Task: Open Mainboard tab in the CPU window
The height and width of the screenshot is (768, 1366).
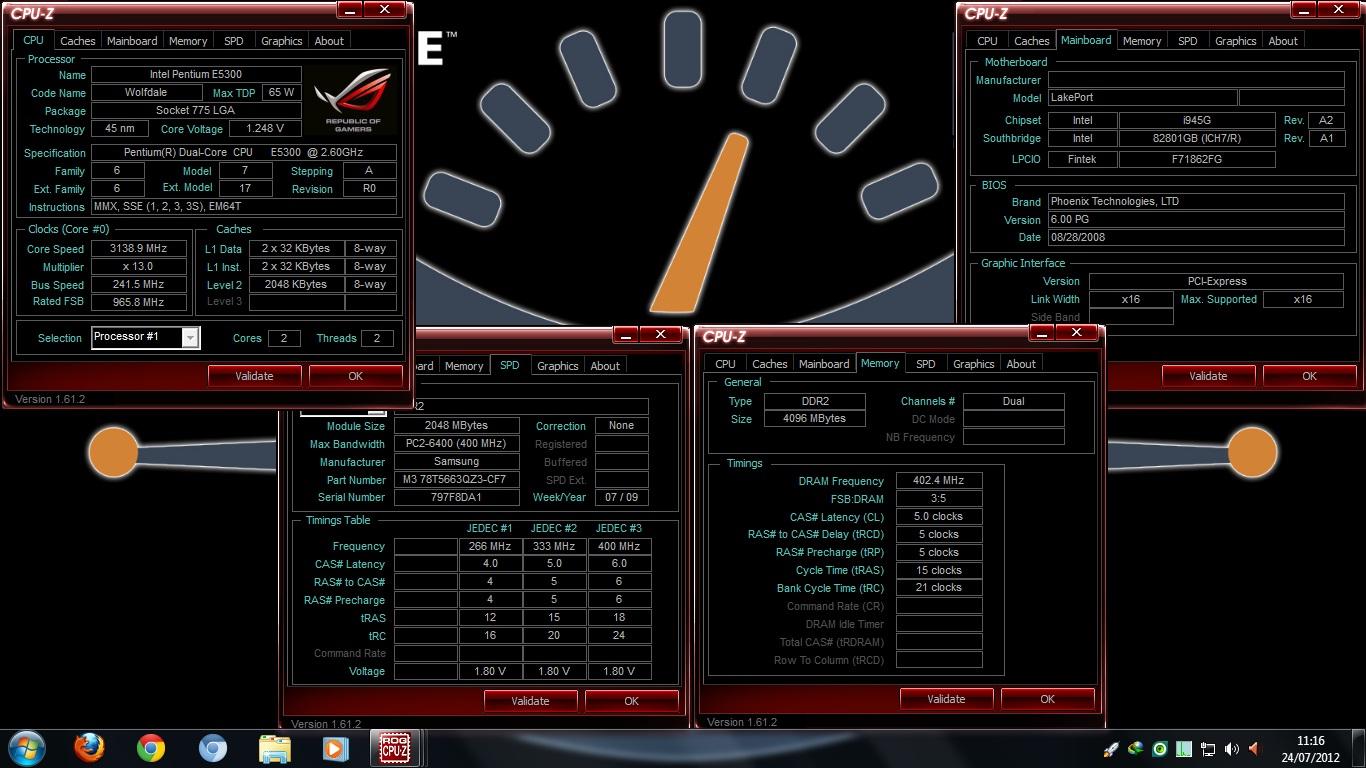Action: (132, 41)
